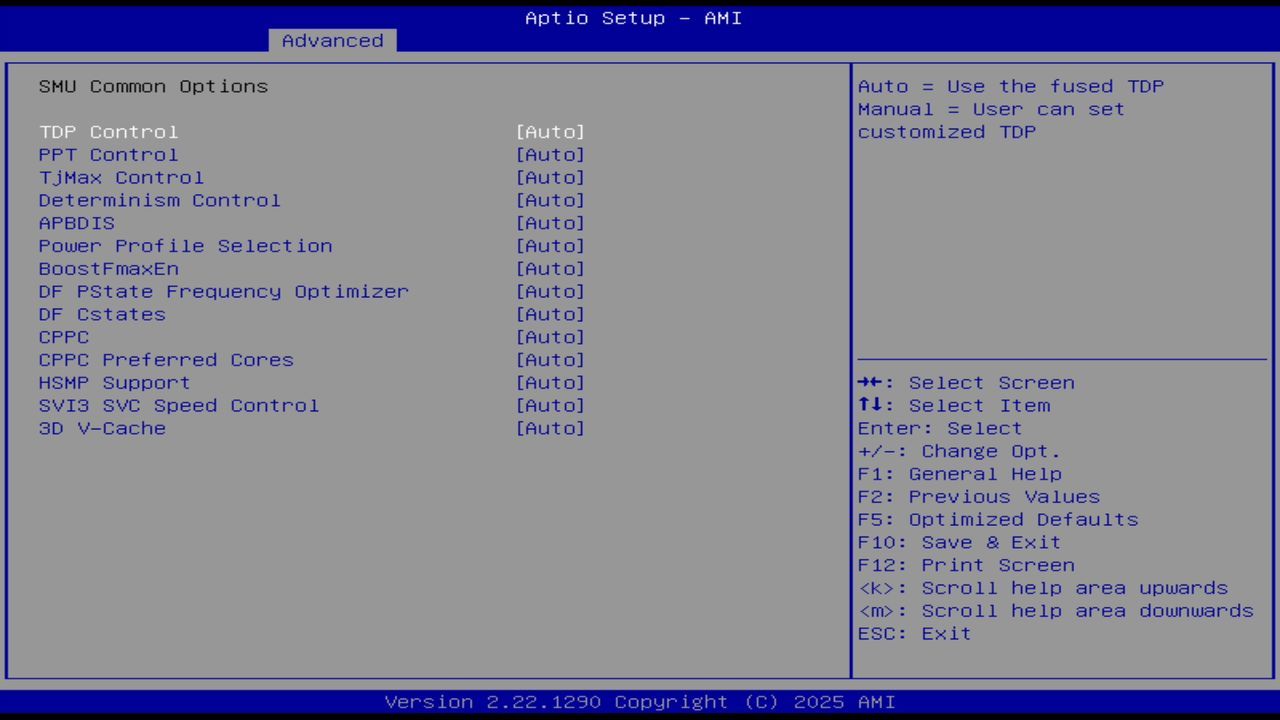Open the DF Cstates [Auto] value

point(550,314)
